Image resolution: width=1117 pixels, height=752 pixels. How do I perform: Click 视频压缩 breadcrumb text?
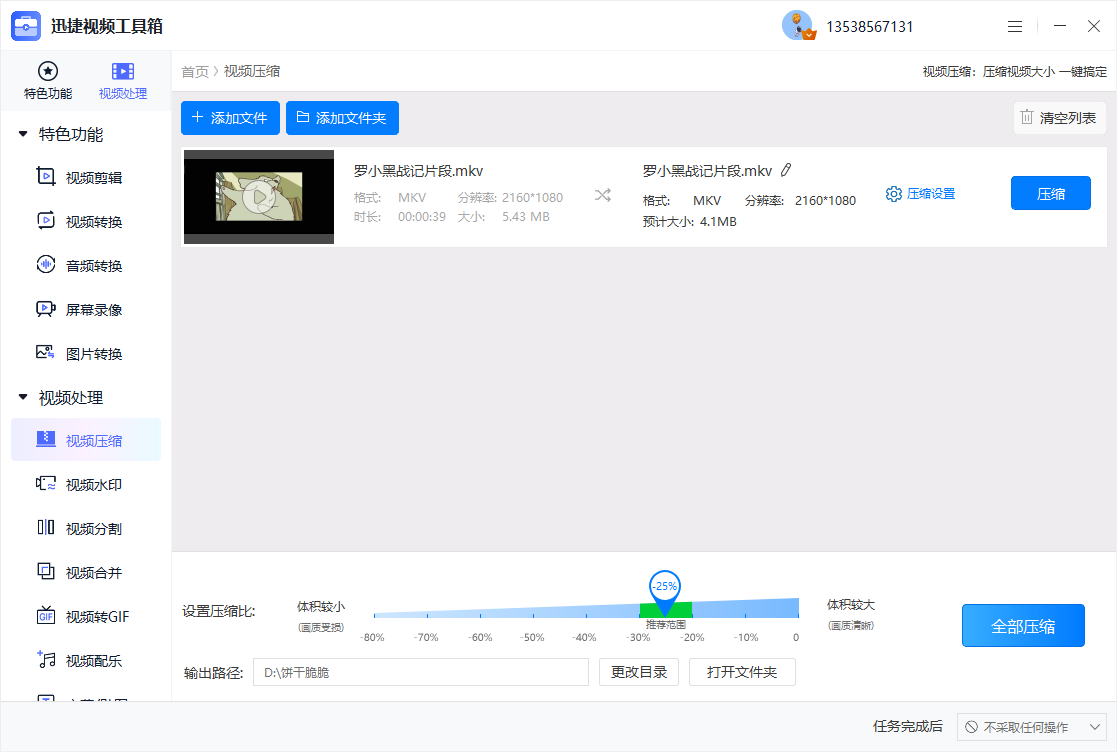click(x=252, y=71)
